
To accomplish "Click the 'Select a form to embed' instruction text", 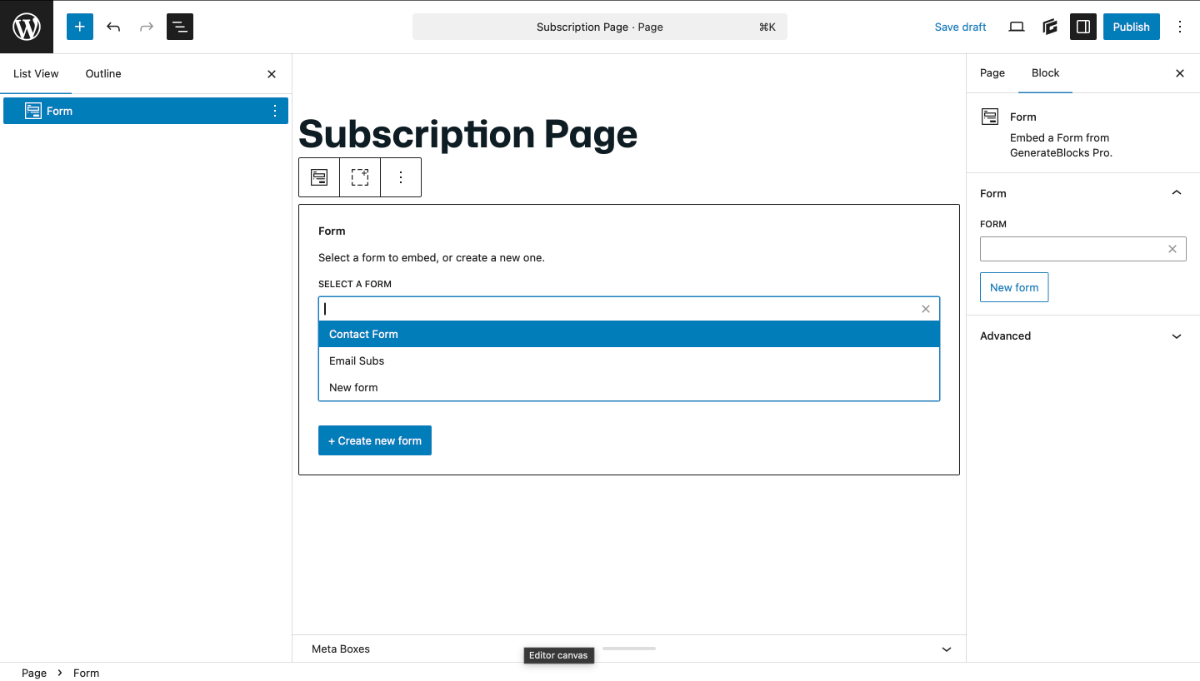I will [431, 258].
